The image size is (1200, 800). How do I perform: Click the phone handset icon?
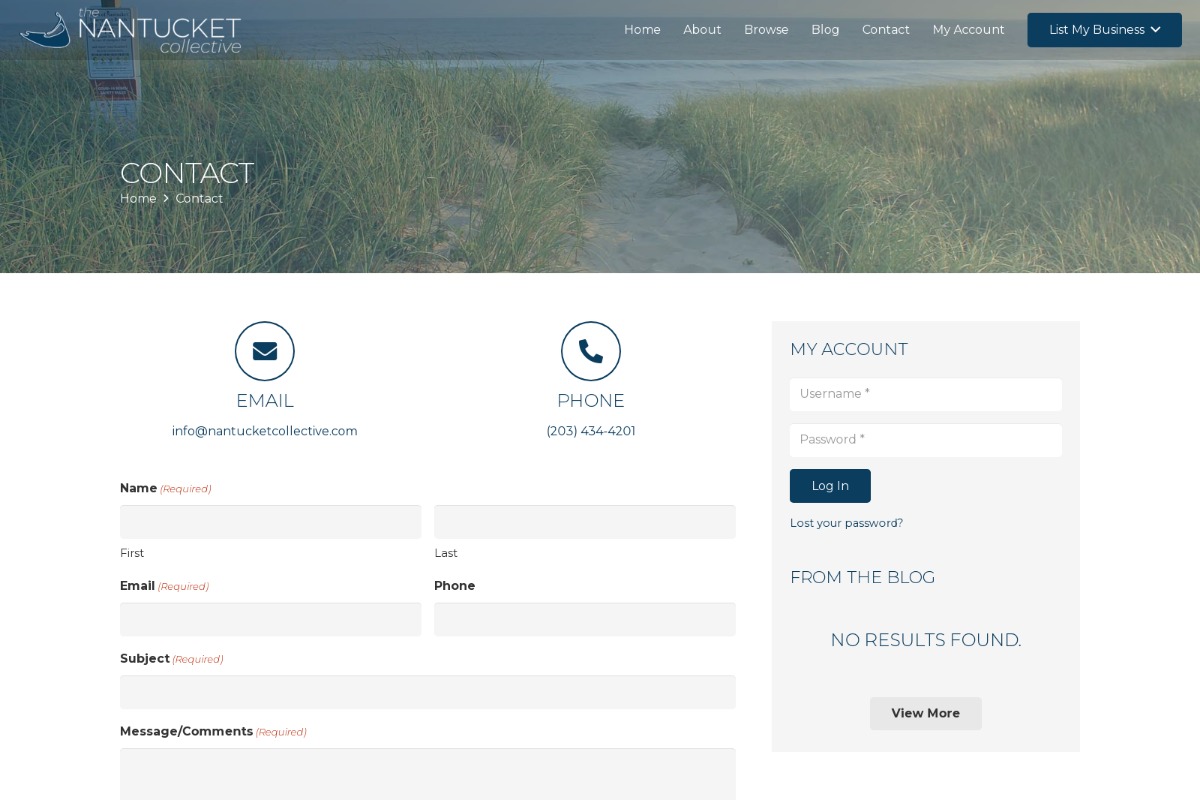tap(591, 351)
